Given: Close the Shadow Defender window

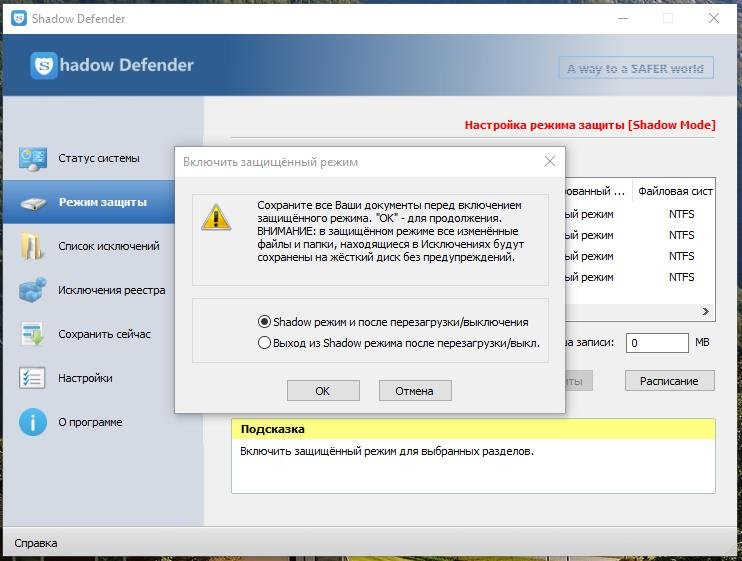Looking at the screenshot, I should point(714,18).
